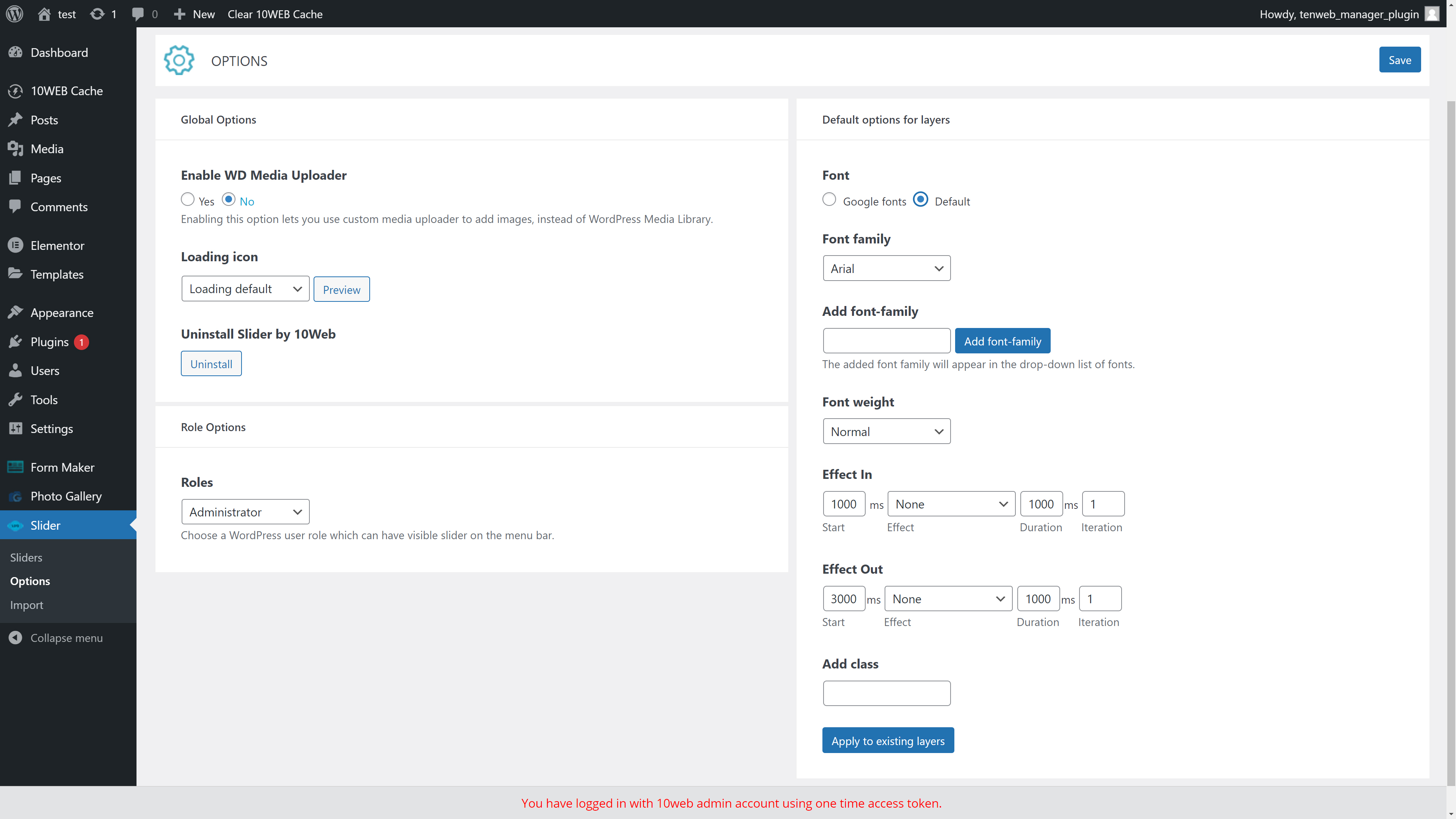Open the Font weight Normal dropdown
1456x819 pixels.
coord(886,431)
